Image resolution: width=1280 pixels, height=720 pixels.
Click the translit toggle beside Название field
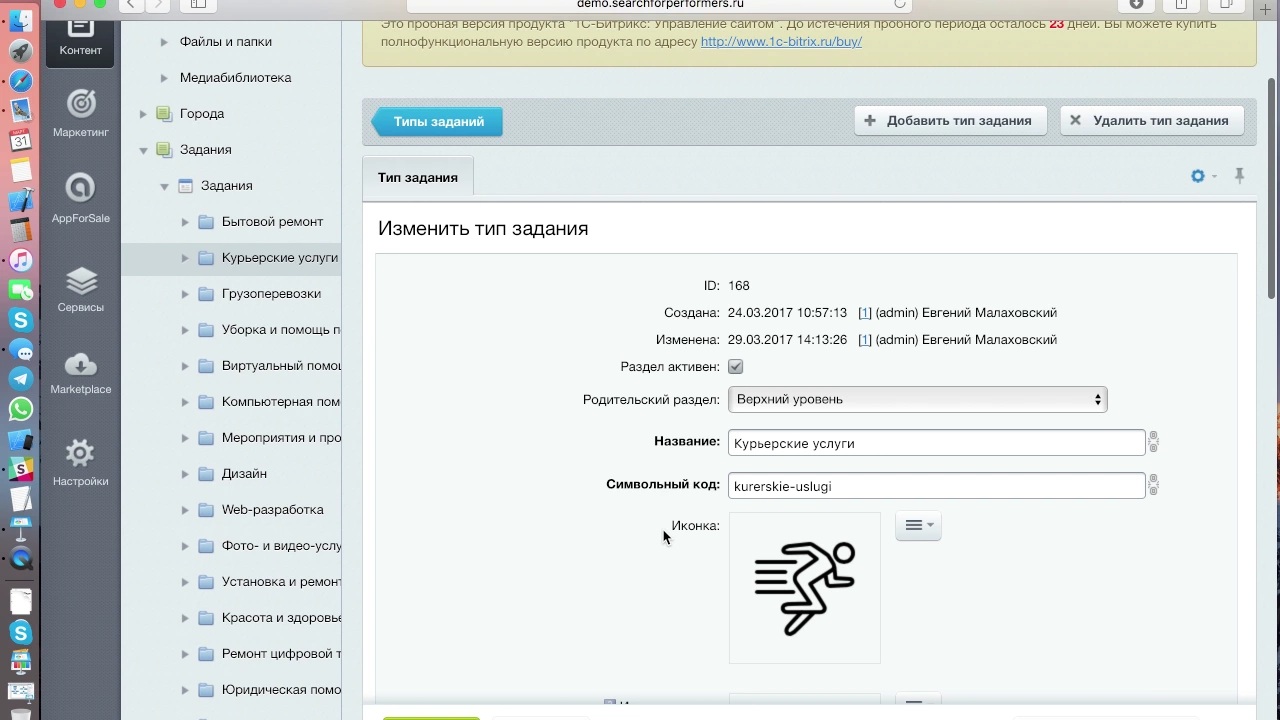(1153, 442)
